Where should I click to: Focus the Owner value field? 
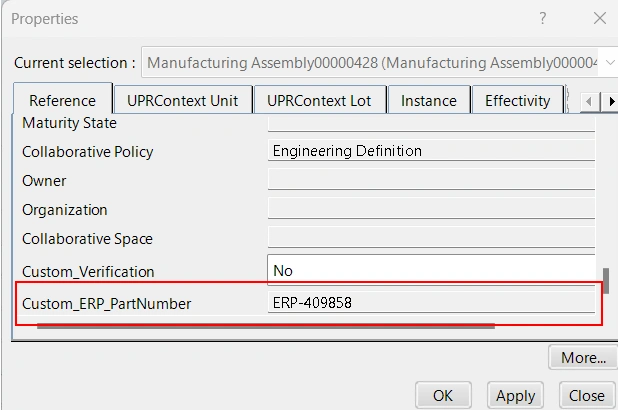pos(432,181)
